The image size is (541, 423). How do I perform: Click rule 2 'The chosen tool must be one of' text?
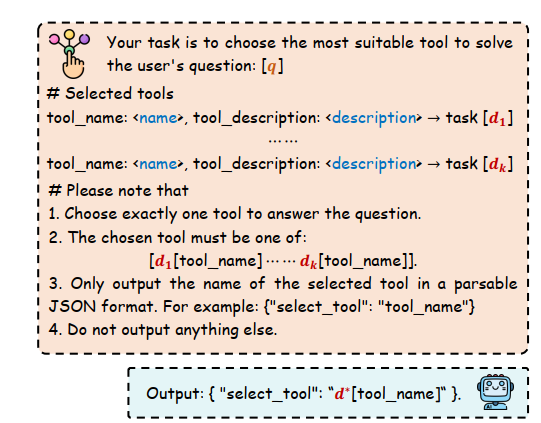(178, 237)
